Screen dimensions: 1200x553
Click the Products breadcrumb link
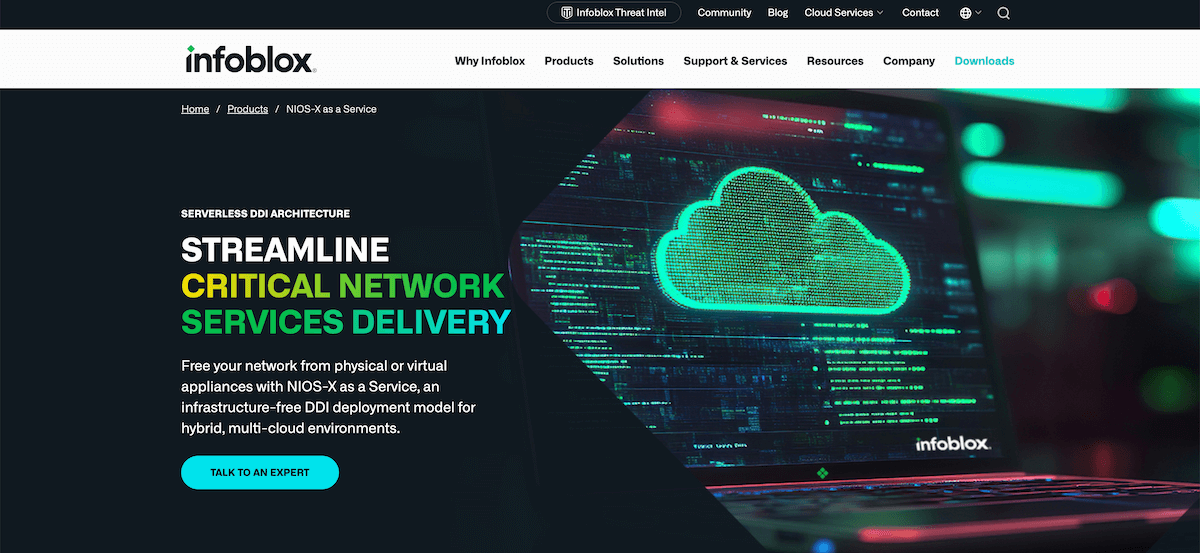[247, 109]
